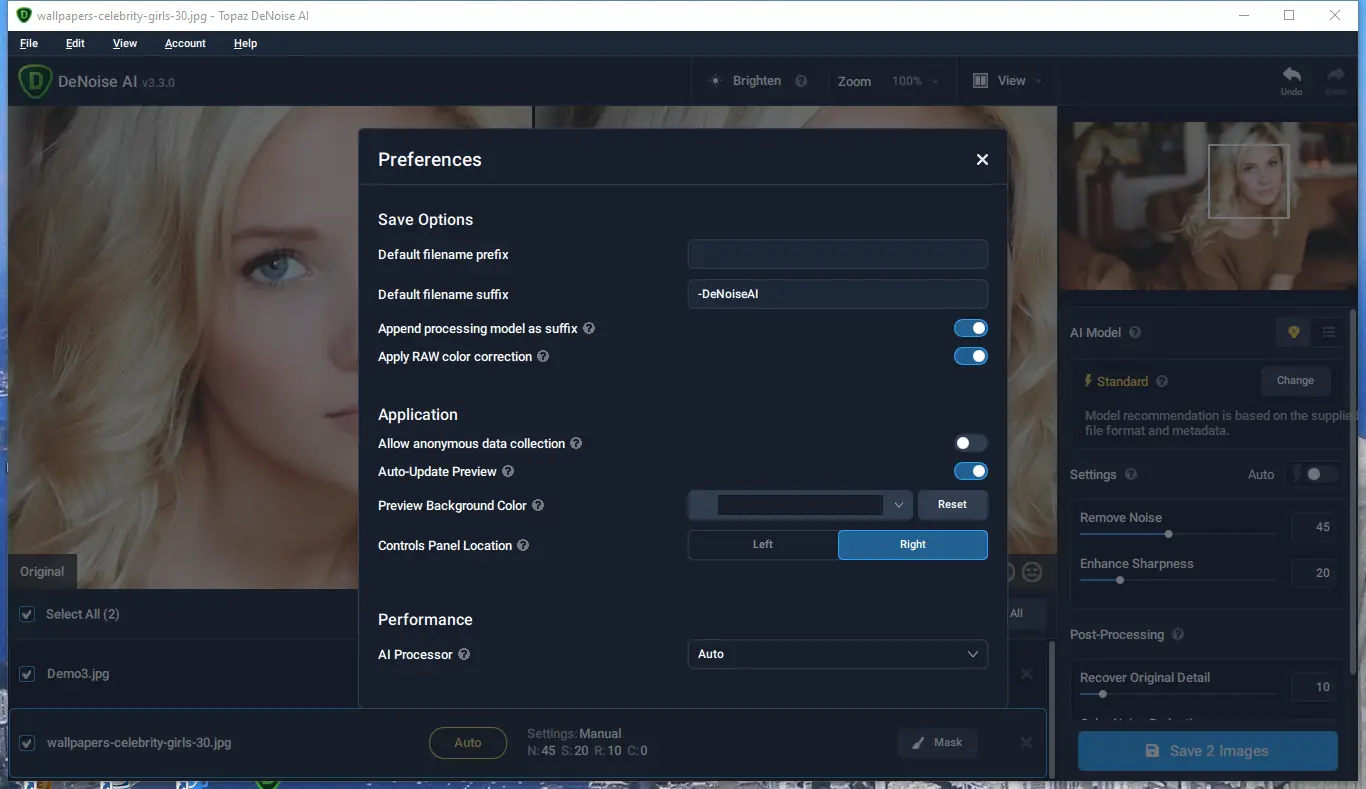This screenshot has height=789, width=1366.
Task: Open the Preview Background Color dropdown
Action: [800, 505]
